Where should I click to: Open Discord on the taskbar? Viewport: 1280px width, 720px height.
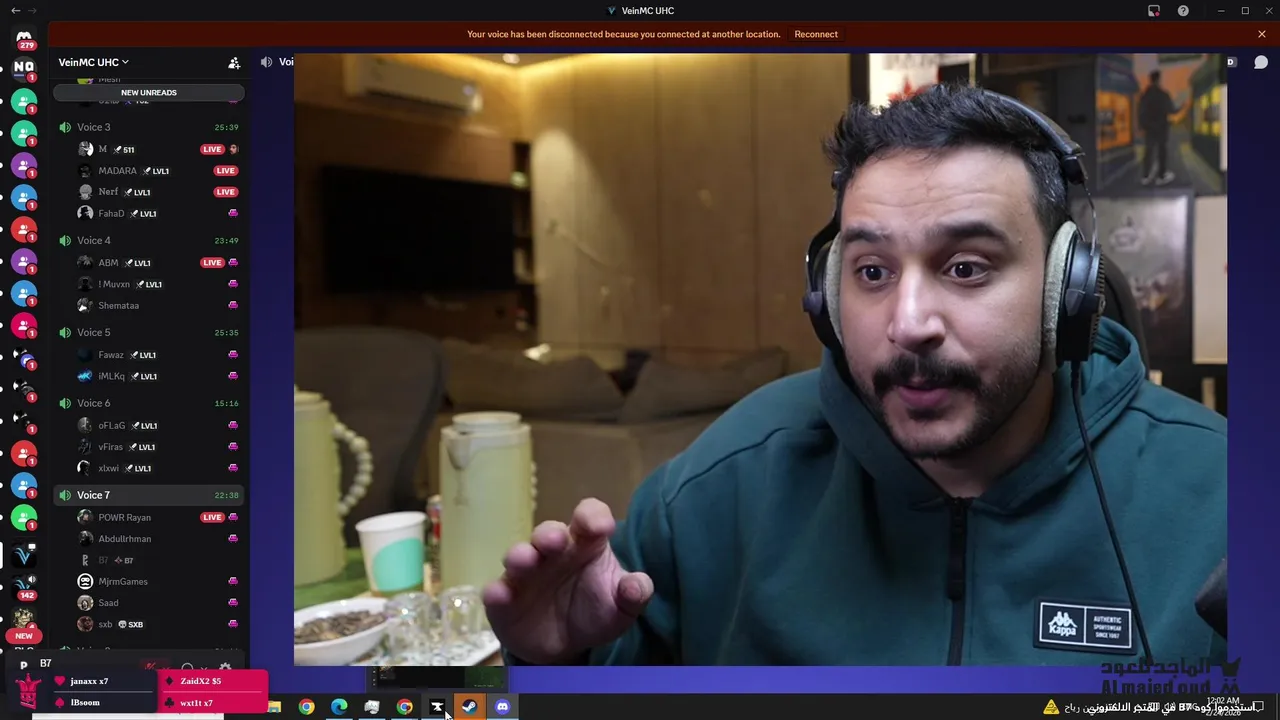click(x=502, y=707)
